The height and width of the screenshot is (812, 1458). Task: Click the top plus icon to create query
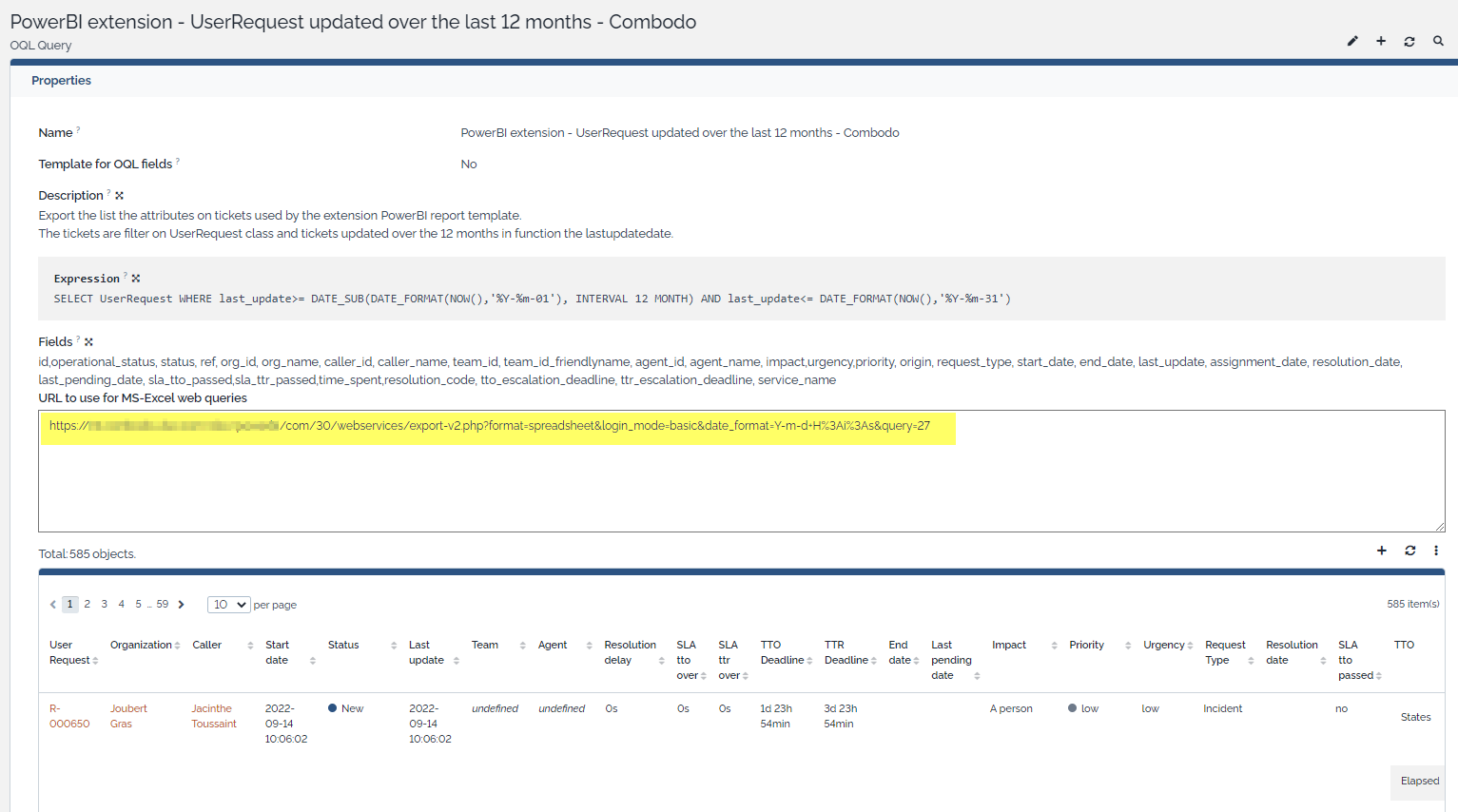click(1381, 41)
